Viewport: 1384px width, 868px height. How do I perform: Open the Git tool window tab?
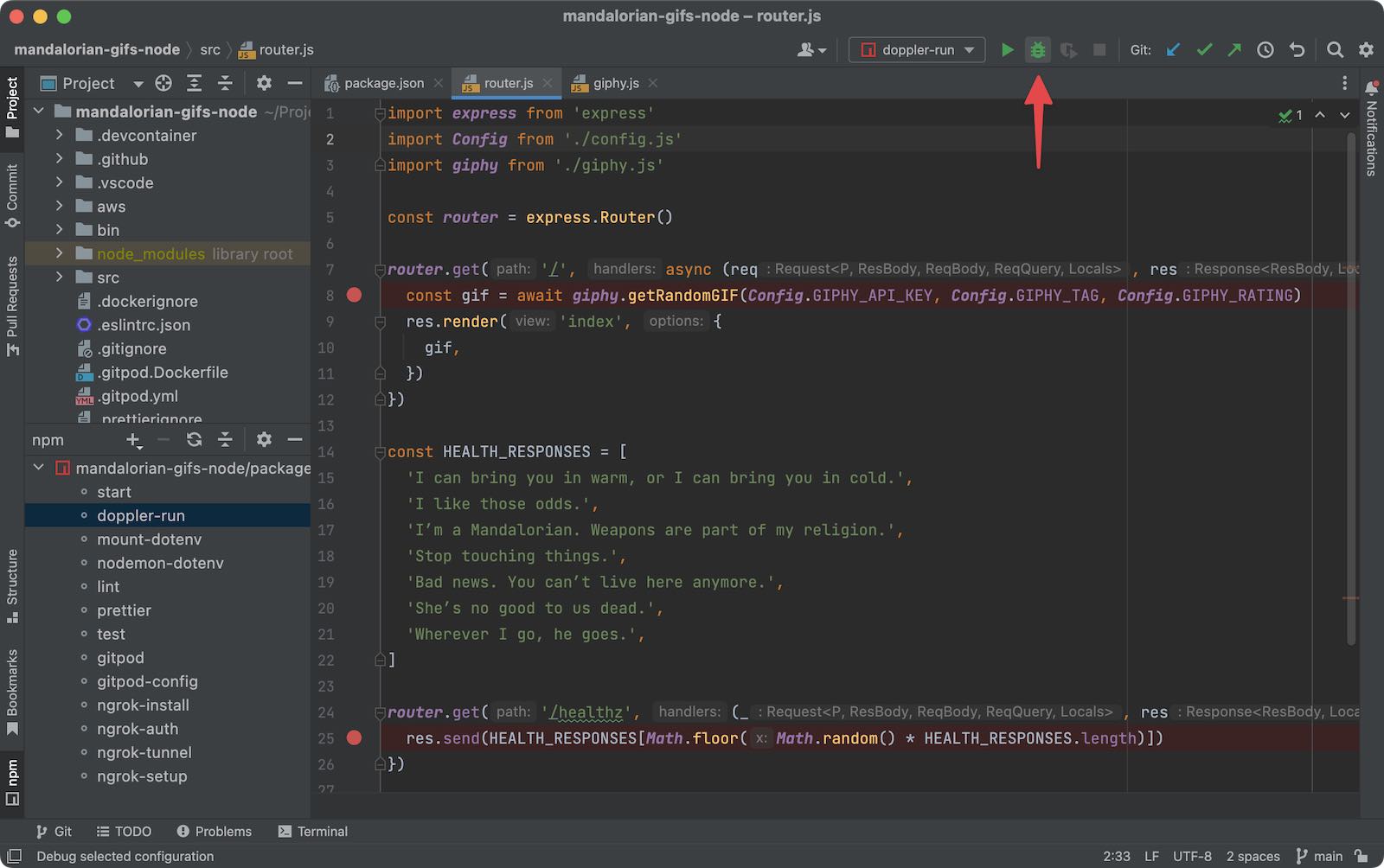pyautogui.click(x=54, y=832)
